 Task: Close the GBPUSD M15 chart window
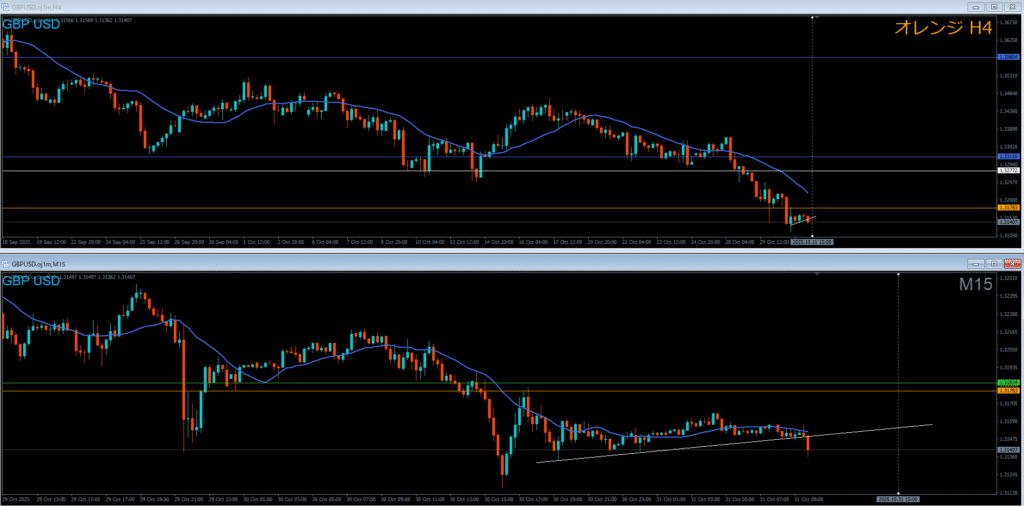[x=1012, y=263]
